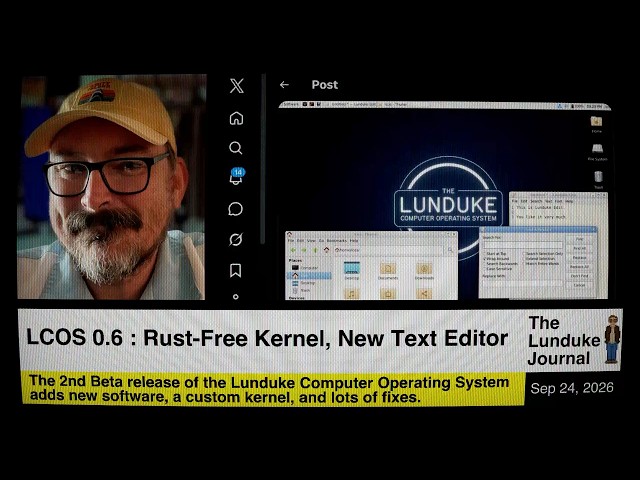
Task: Click the Cancel button in find dialog
Action: (580, 285)
